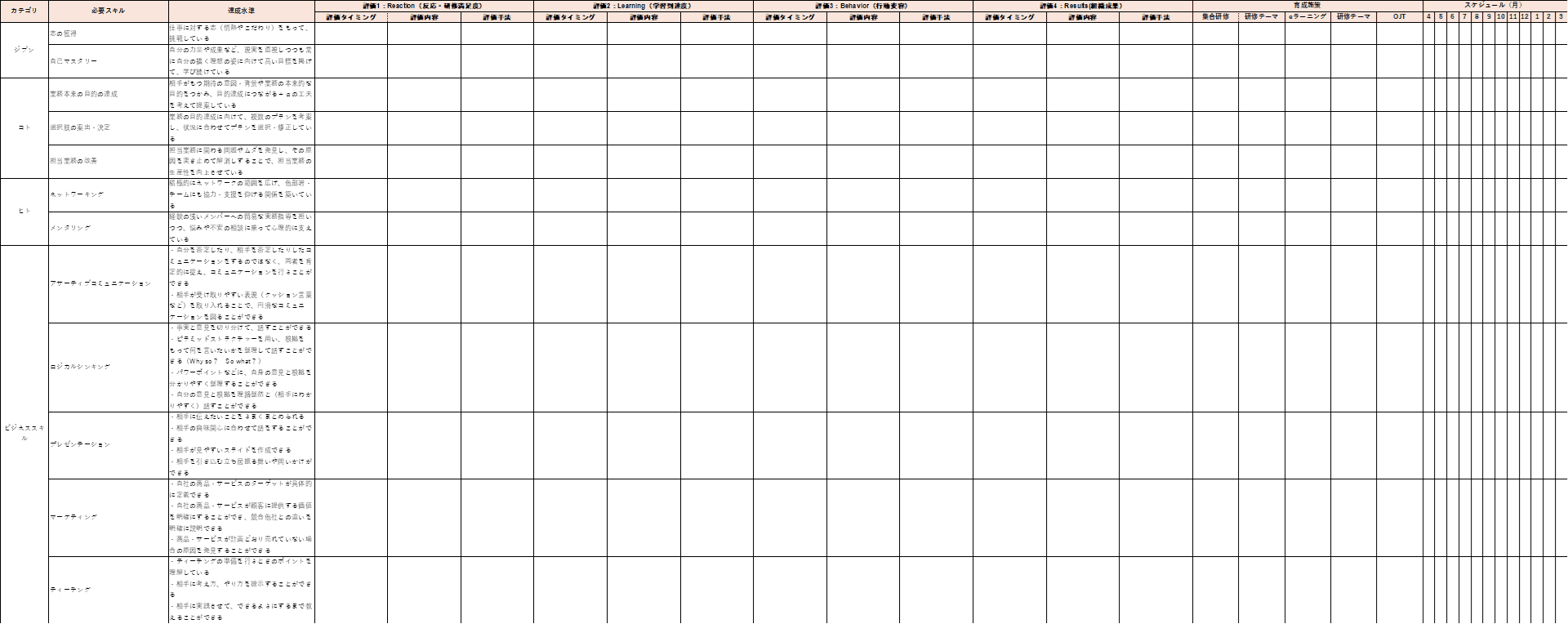Screen dimensions: 1568x624
Task: Click 評価タイミング under 評価4 Results
Action: point(1010,17)
